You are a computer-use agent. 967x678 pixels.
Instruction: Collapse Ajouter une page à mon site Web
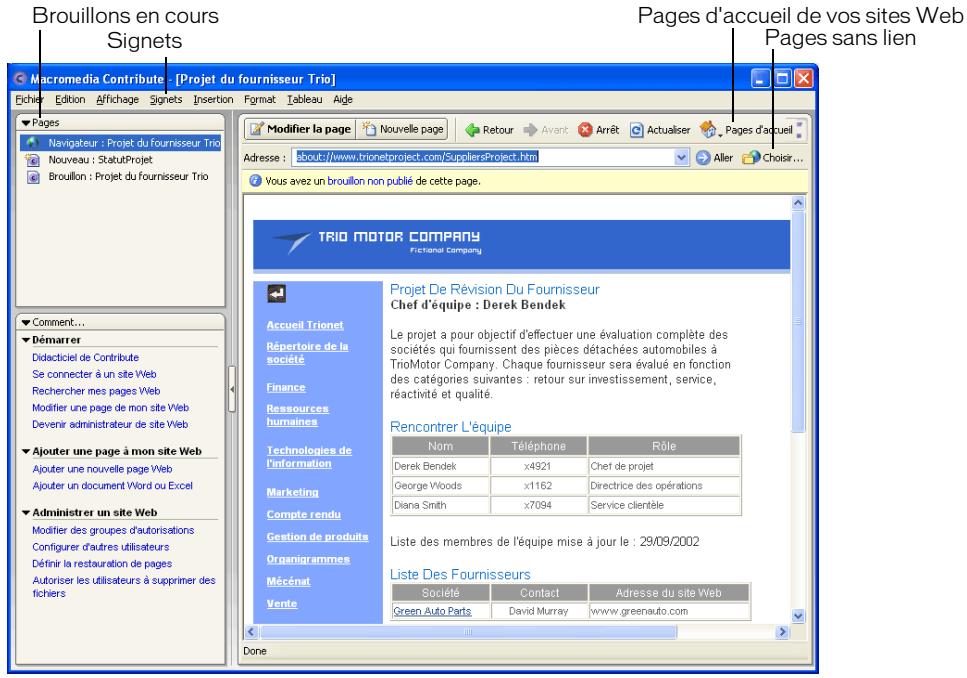click(26, 451)
